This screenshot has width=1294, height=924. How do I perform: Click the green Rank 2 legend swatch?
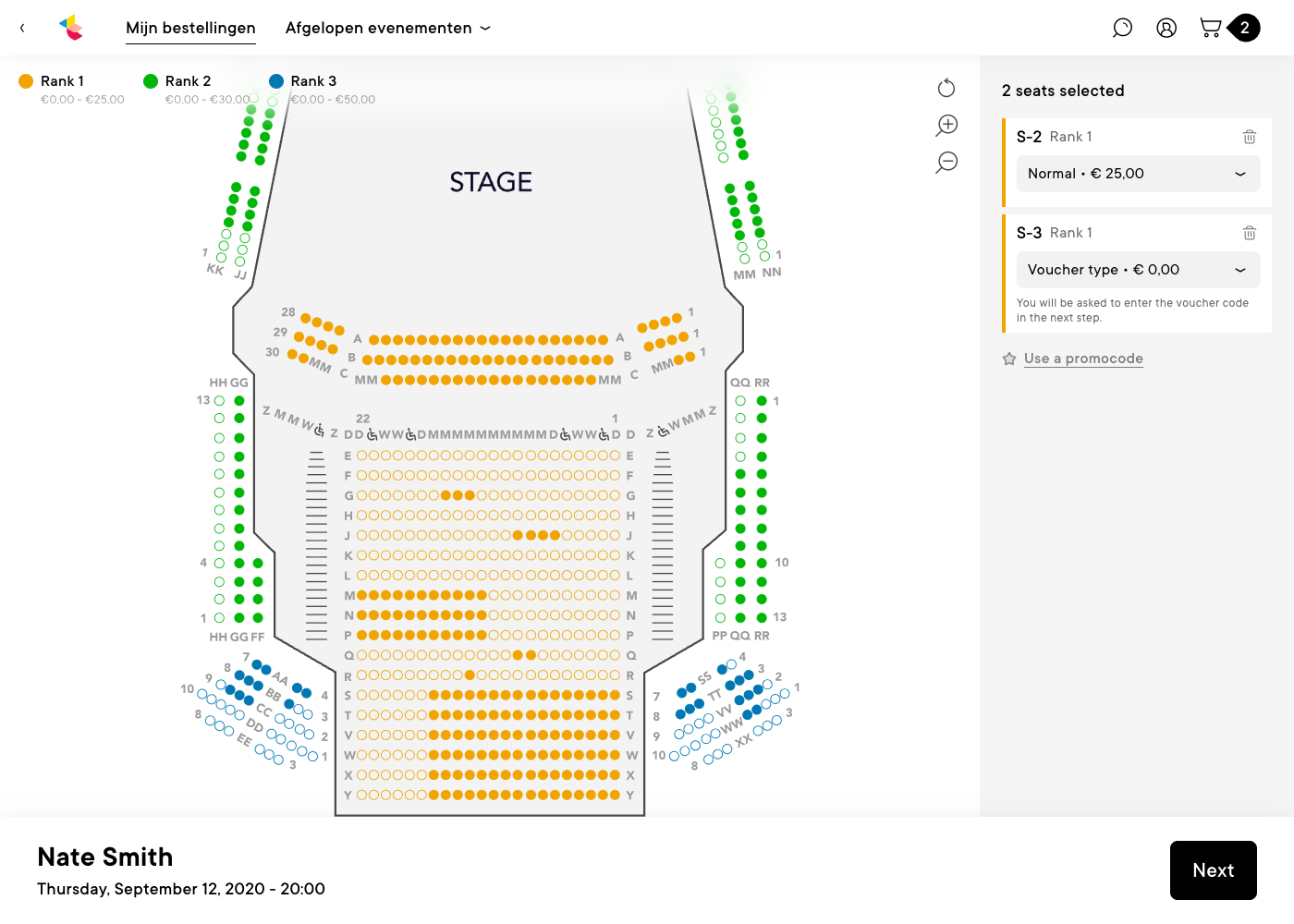click(151, 81)
